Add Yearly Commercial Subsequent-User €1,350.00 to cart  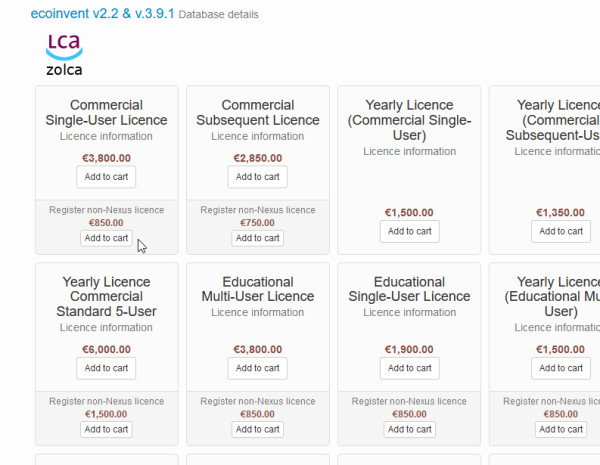tap(561, 231)
